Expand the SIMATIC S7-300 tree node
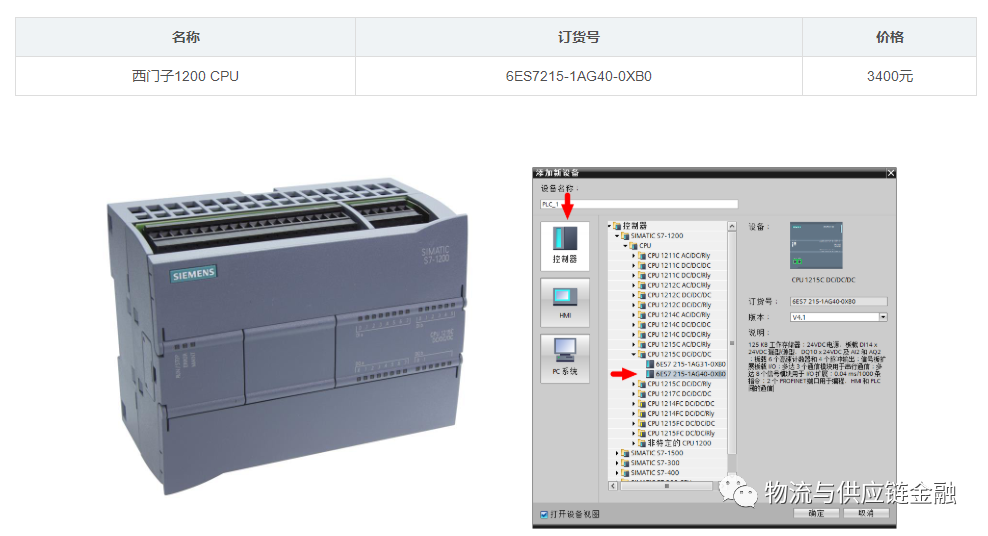The width and height of the screenshot is (988, 536). coord(617,463)
